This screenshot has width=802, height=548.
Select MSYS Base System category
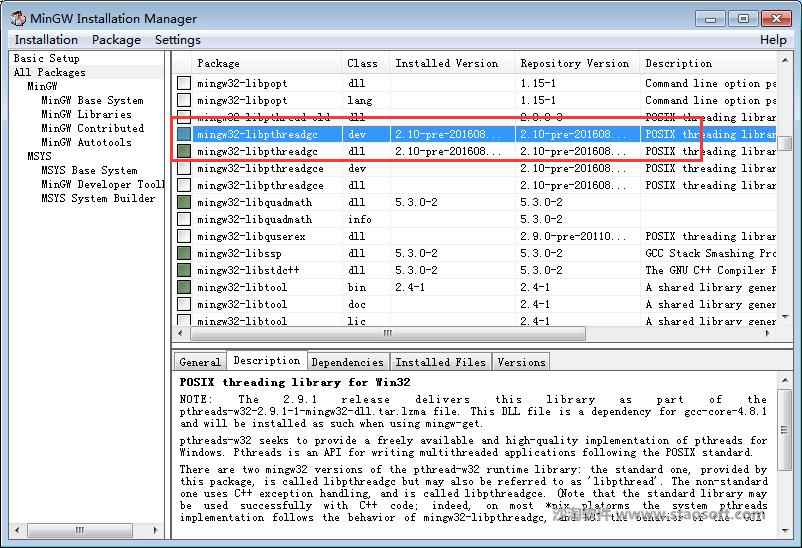pyautogui.click(x=90, y=170)
